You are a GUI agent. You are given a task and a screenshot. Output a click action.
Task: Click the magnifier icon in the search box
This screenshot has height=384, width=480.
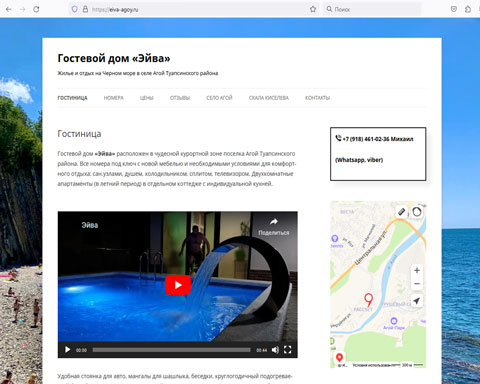pos(329,9)
